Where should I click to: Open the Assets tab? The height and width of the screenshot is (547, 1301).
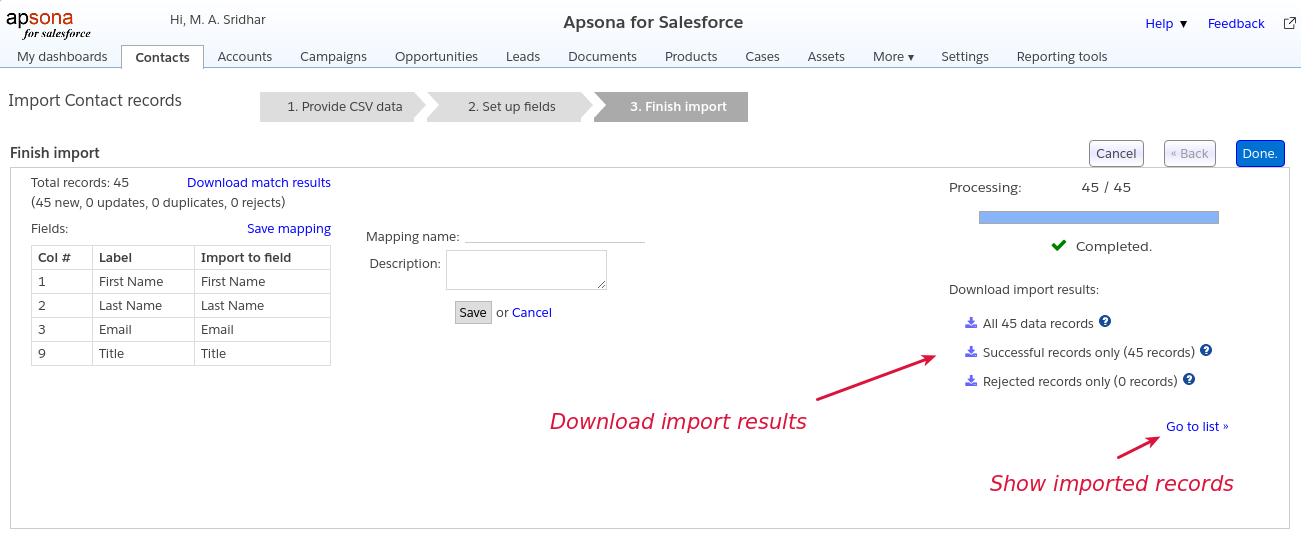[x=826, y=57]
